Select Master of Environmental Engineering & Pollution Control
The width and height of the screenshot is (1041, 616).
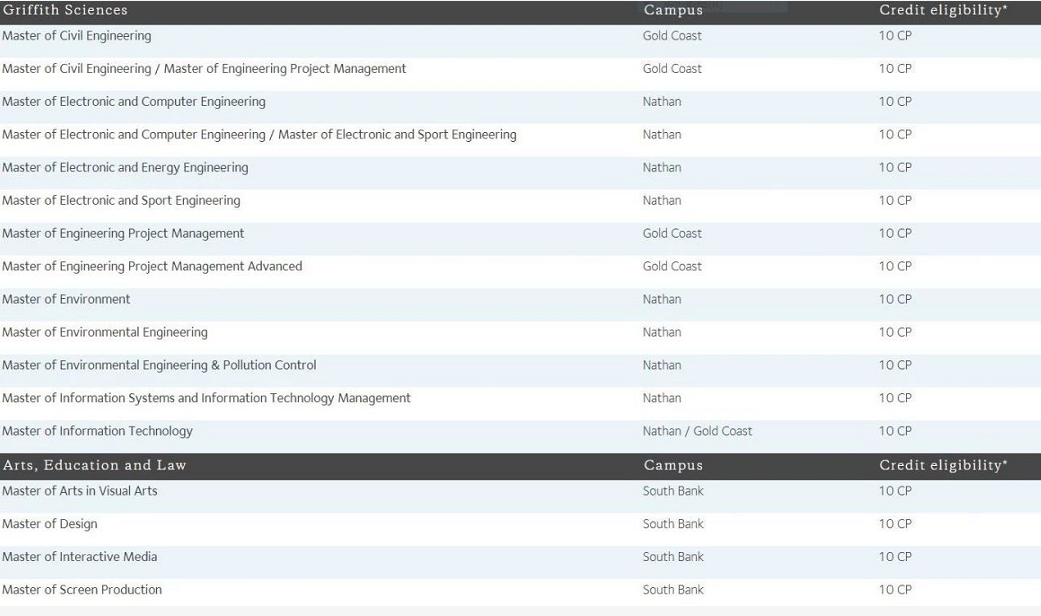(159, 366)
